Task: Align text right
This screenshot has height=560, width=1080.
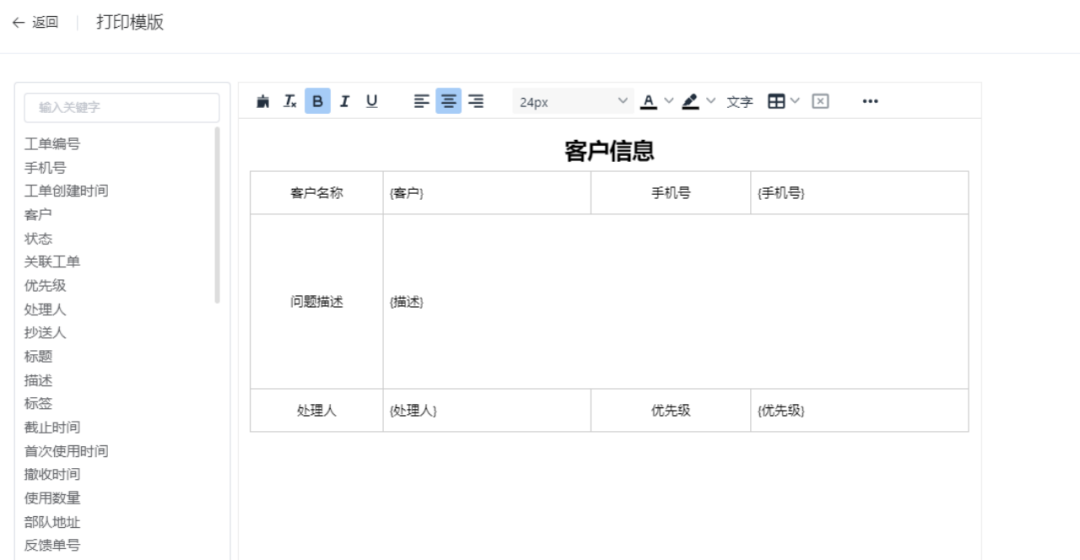Action: pyautogui.click(x=476, y=101)
